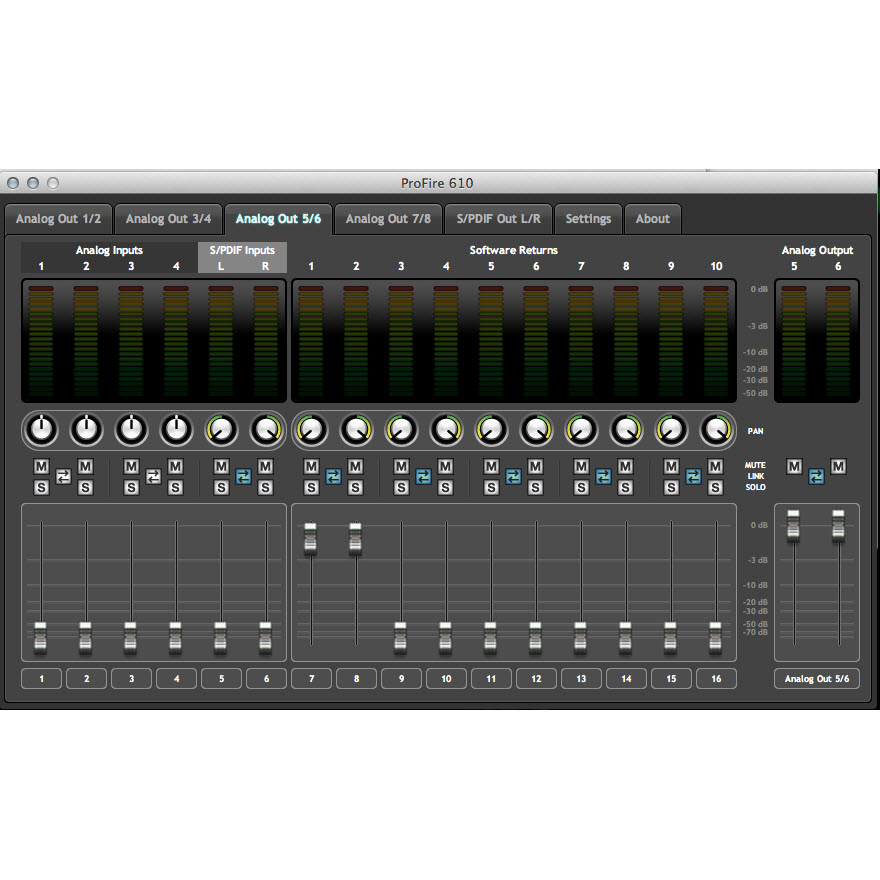880x880 pixels.
Task: Mute Analog Output 6
Action: coord(838,466)
